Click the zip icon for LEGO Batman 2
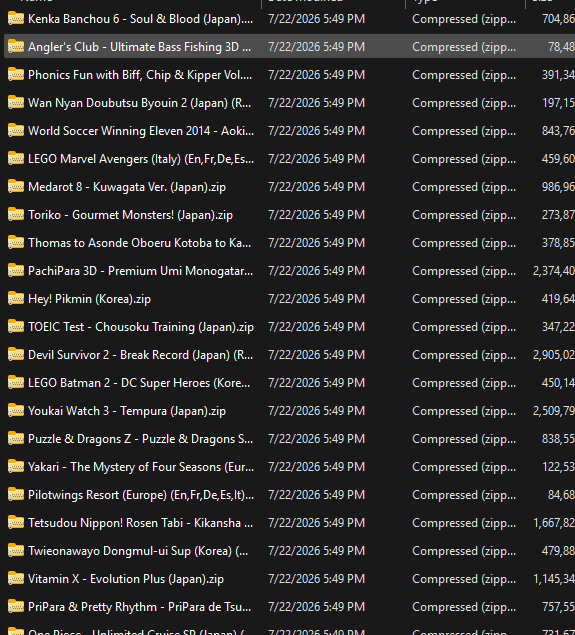The image size is (575, 635). [16, 382]
